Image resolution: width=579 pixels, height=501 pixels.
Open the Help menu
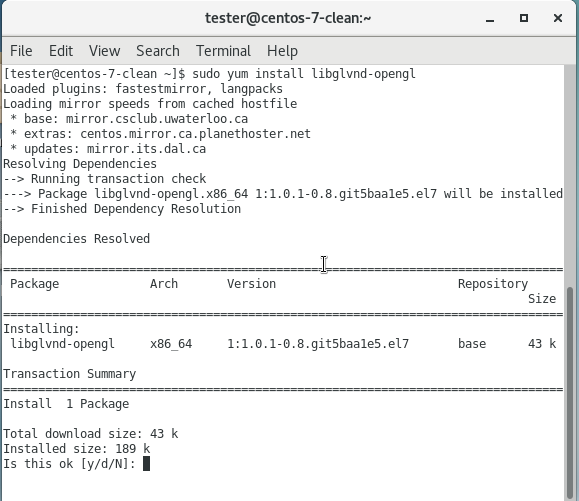click(x=282, y=51)
